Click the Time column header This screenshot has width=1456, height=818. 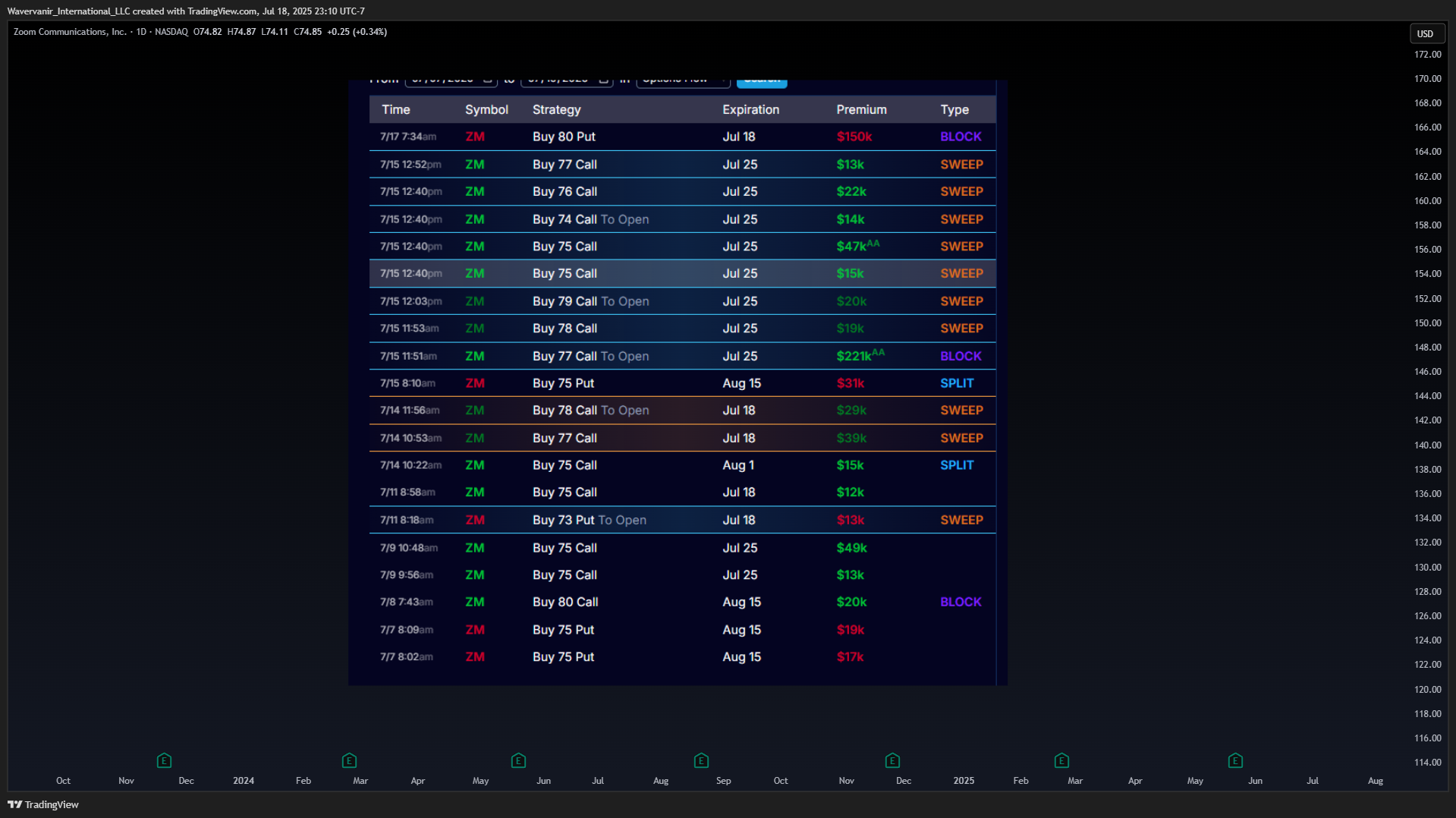tap(396, 109)
